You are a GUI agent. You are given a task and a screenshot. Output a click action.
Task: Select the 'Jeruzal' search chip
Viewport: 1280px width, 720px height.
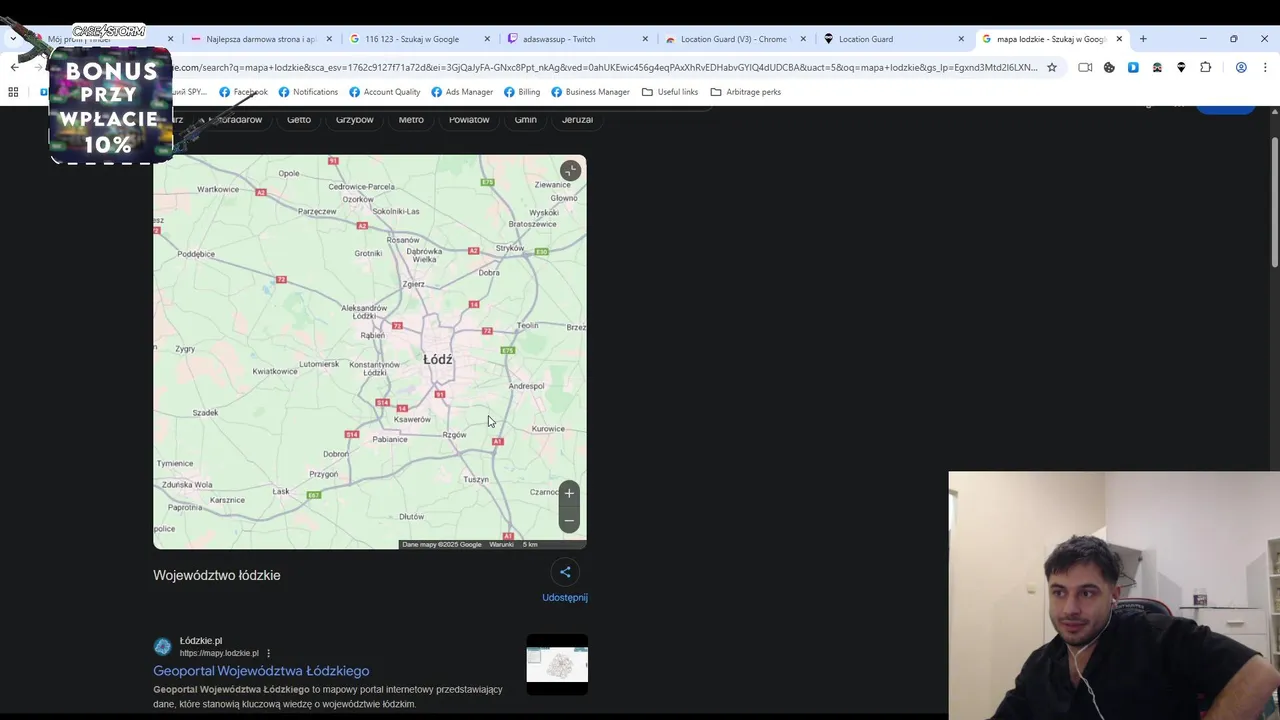pos(577,119)
